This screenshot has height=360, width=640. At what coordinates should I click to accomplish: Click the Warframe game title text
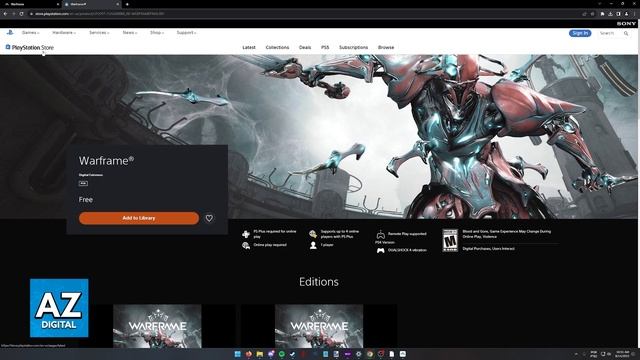coord(106,160)
